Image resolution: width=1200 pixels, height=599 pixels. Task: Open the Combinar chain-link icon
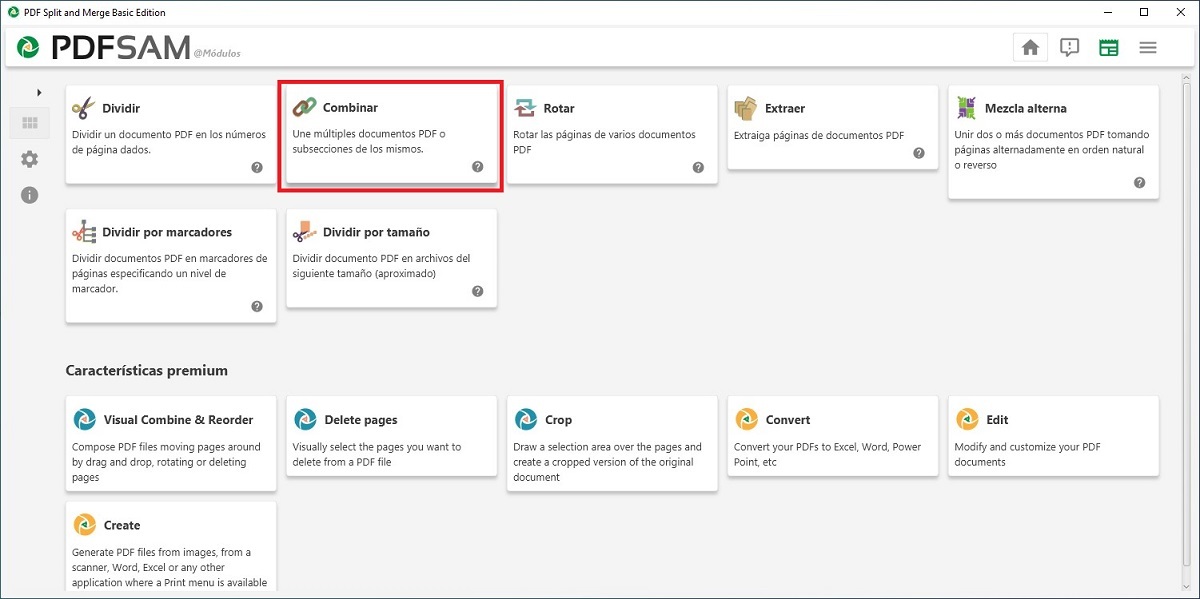[x=304, y=107]
